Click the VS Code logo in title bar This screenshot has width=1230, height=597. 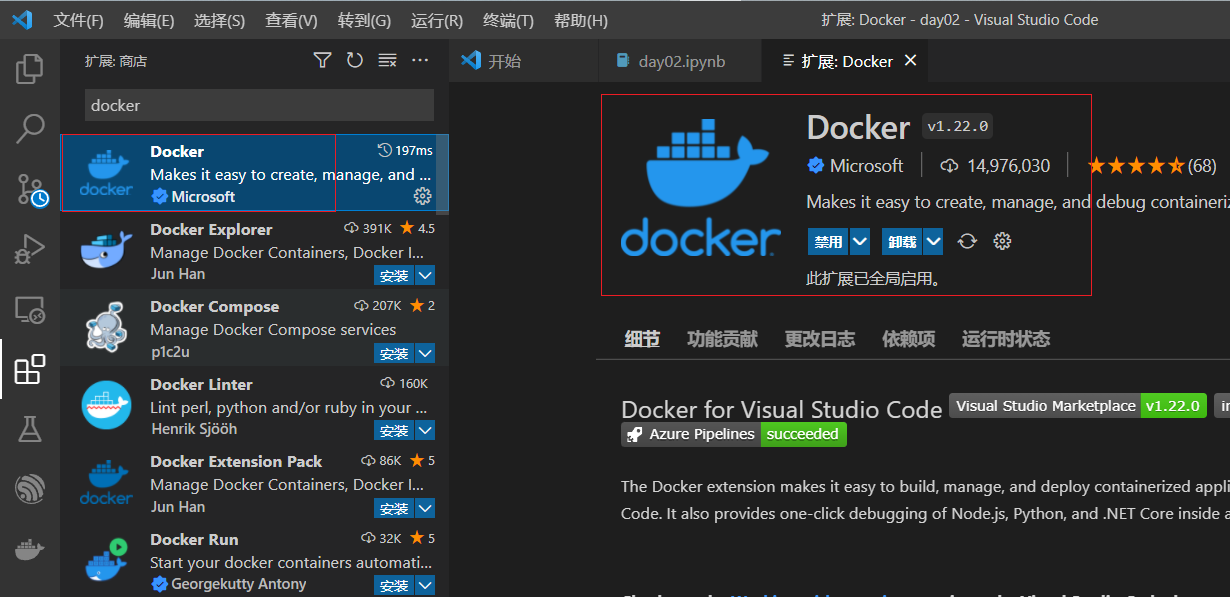pyautogui.click(x=23, y=20)
